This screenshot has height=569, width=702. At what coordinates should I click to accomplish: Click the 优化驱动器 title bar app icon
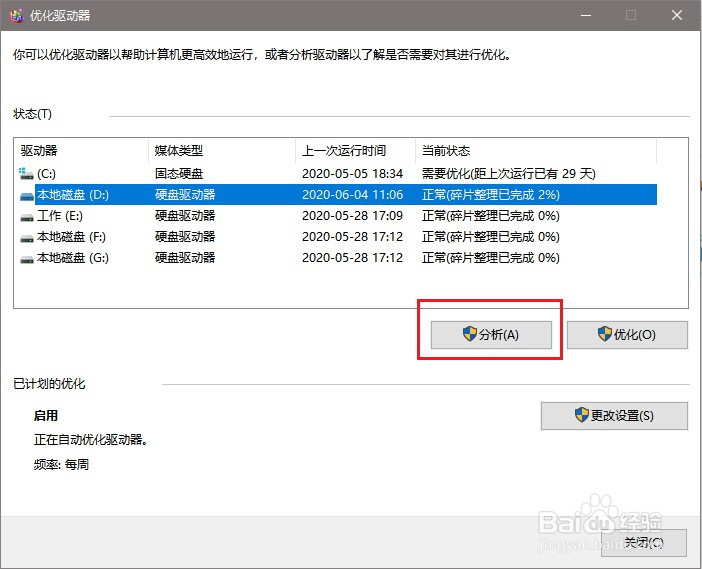17,16
